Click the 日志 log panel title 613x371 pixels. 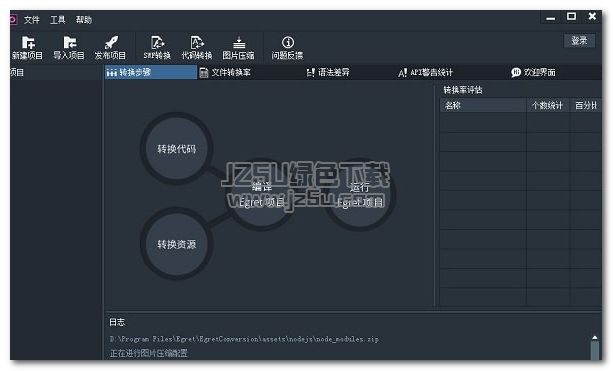[x=117, y=322]
